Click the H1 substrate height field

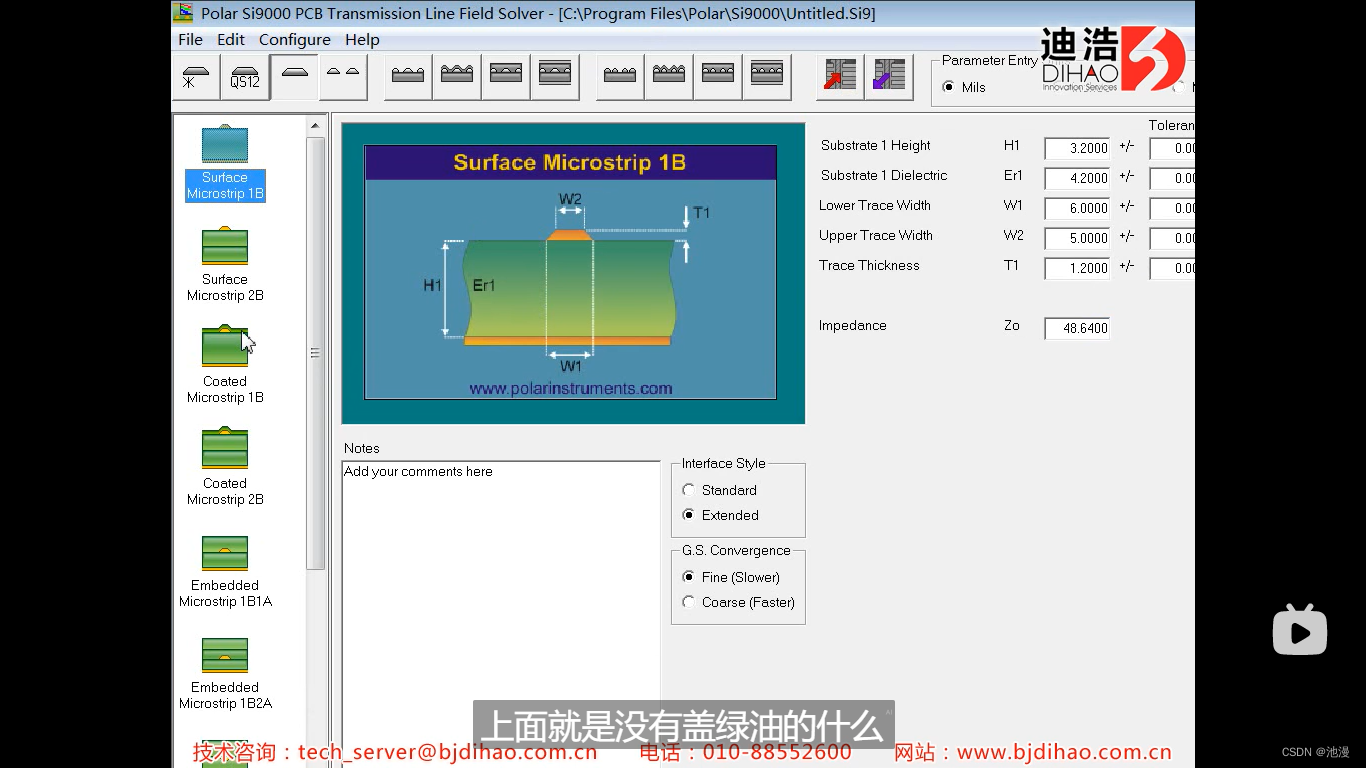pos(1077,148)
